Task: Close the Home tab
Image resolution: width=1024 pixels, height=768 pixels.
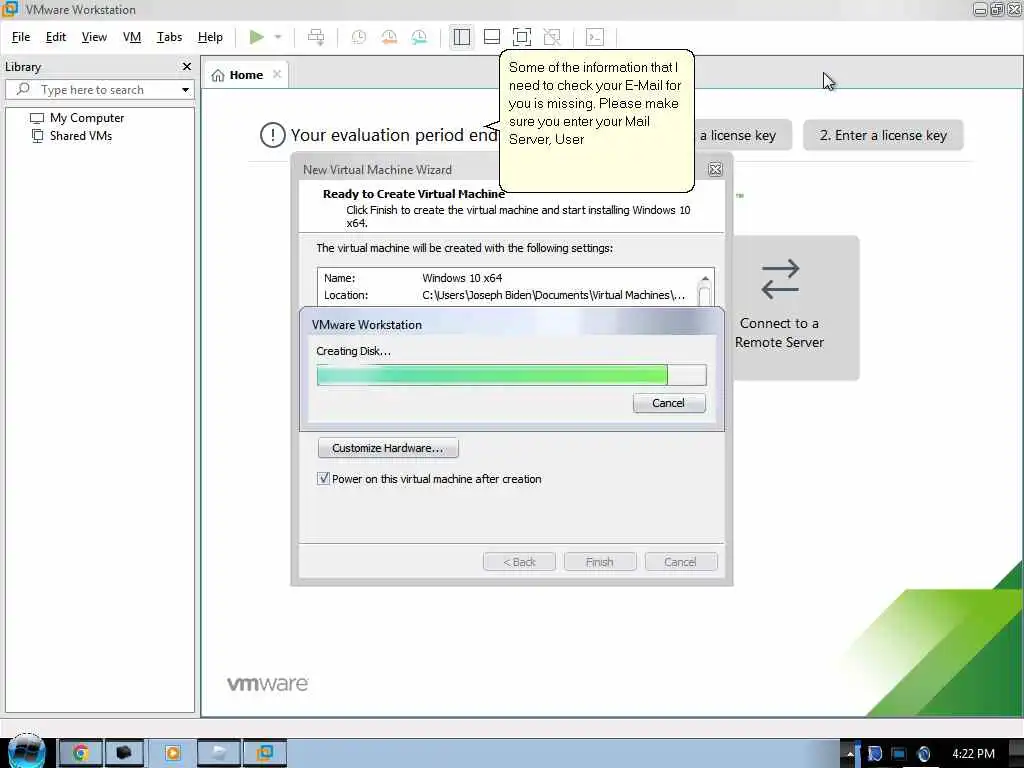Action: tap(277, 74)
